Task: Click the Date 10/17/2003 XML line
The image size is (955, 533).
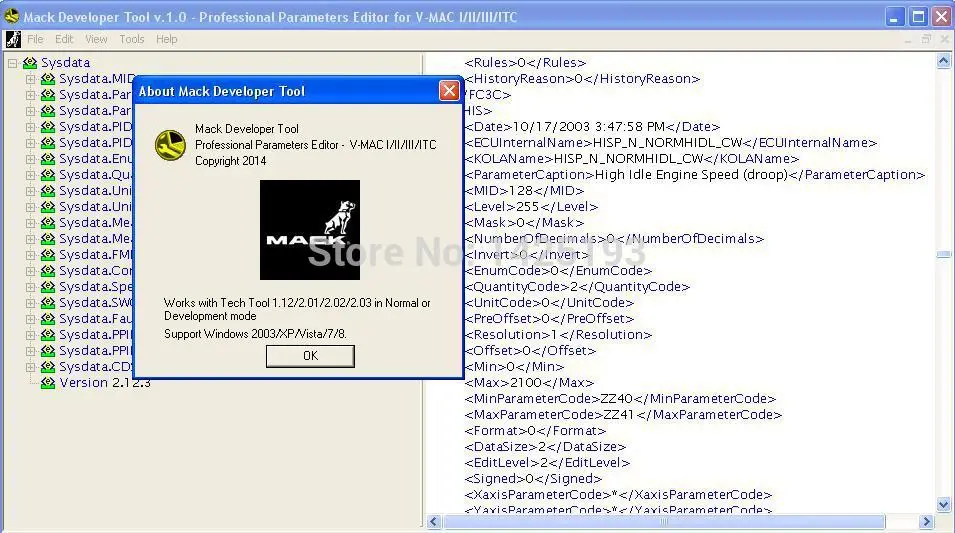Action: pyautogui.click(x=592, y=127)
